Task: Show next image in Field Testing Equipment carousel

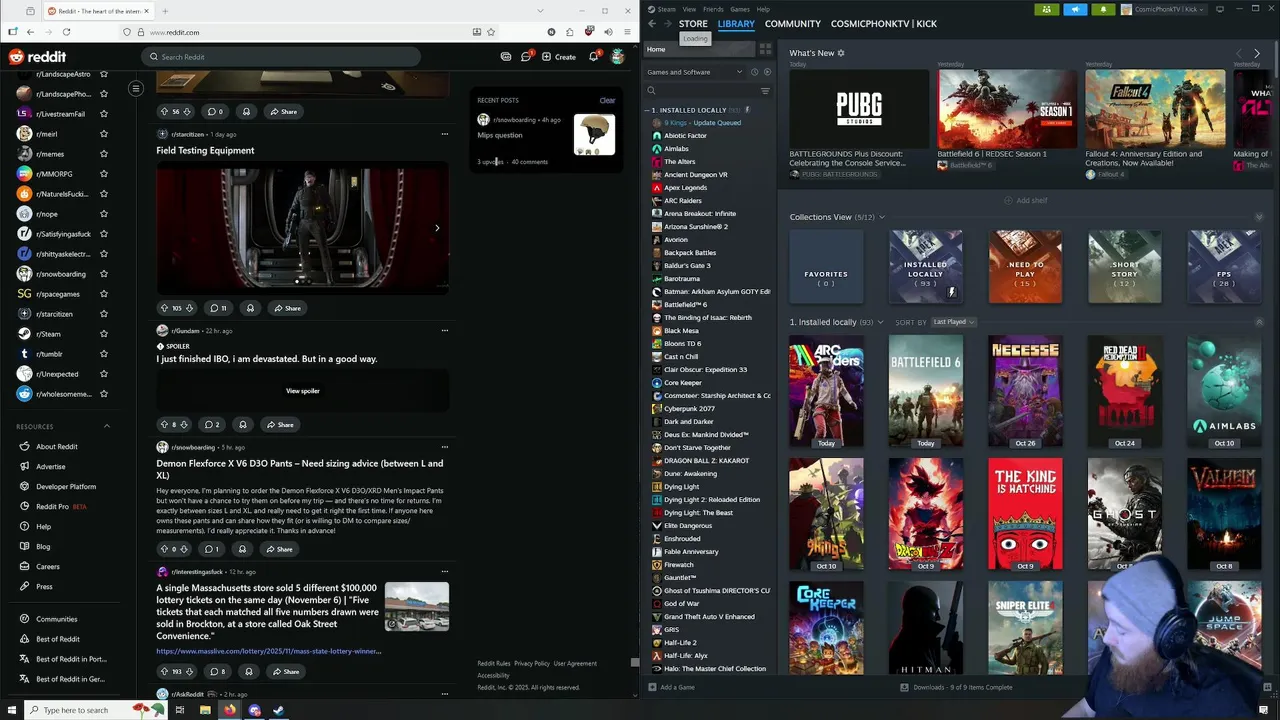Action: [x=437, y=228]
